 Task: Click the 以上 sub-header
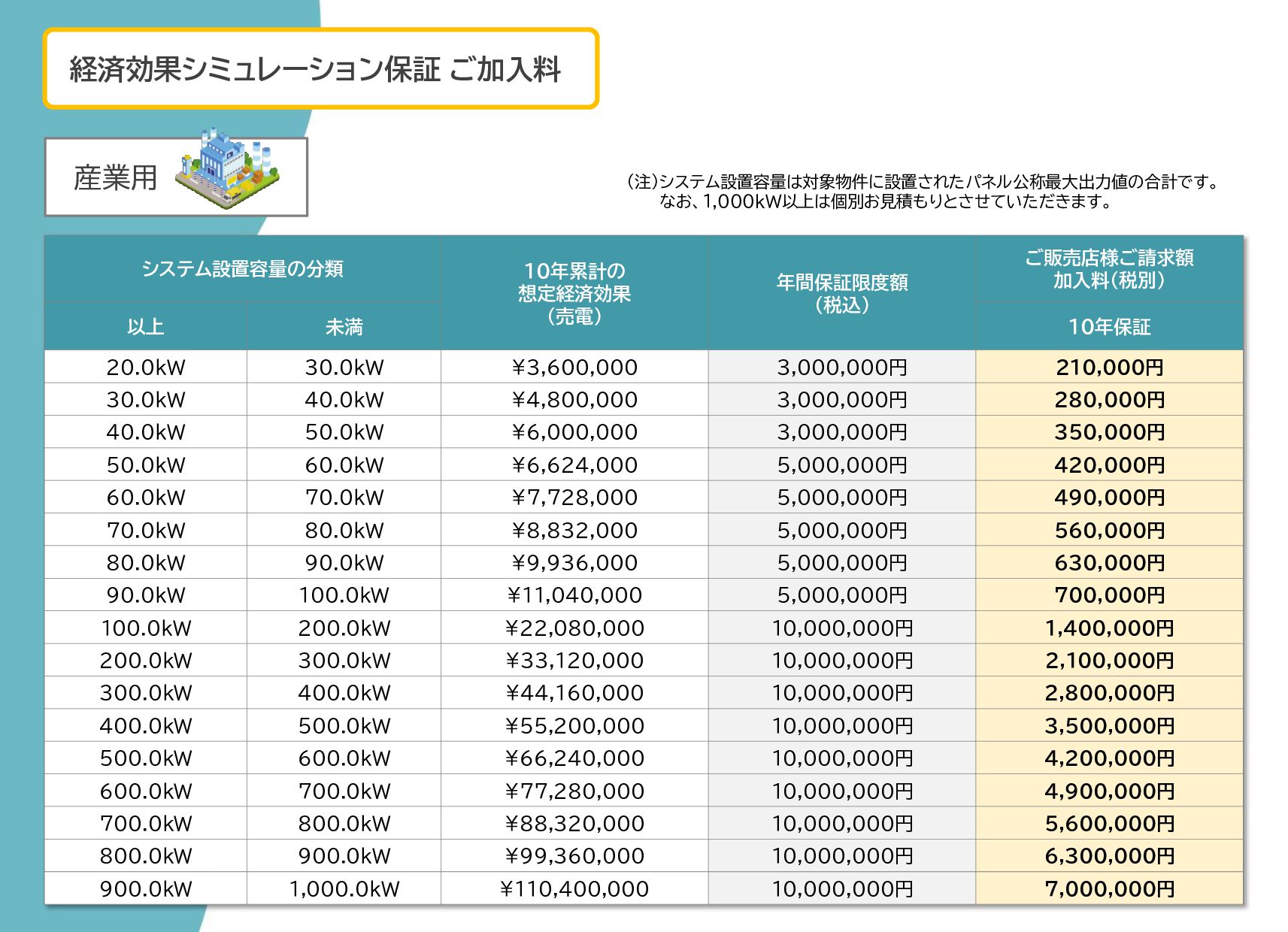[x=146, y=326]
